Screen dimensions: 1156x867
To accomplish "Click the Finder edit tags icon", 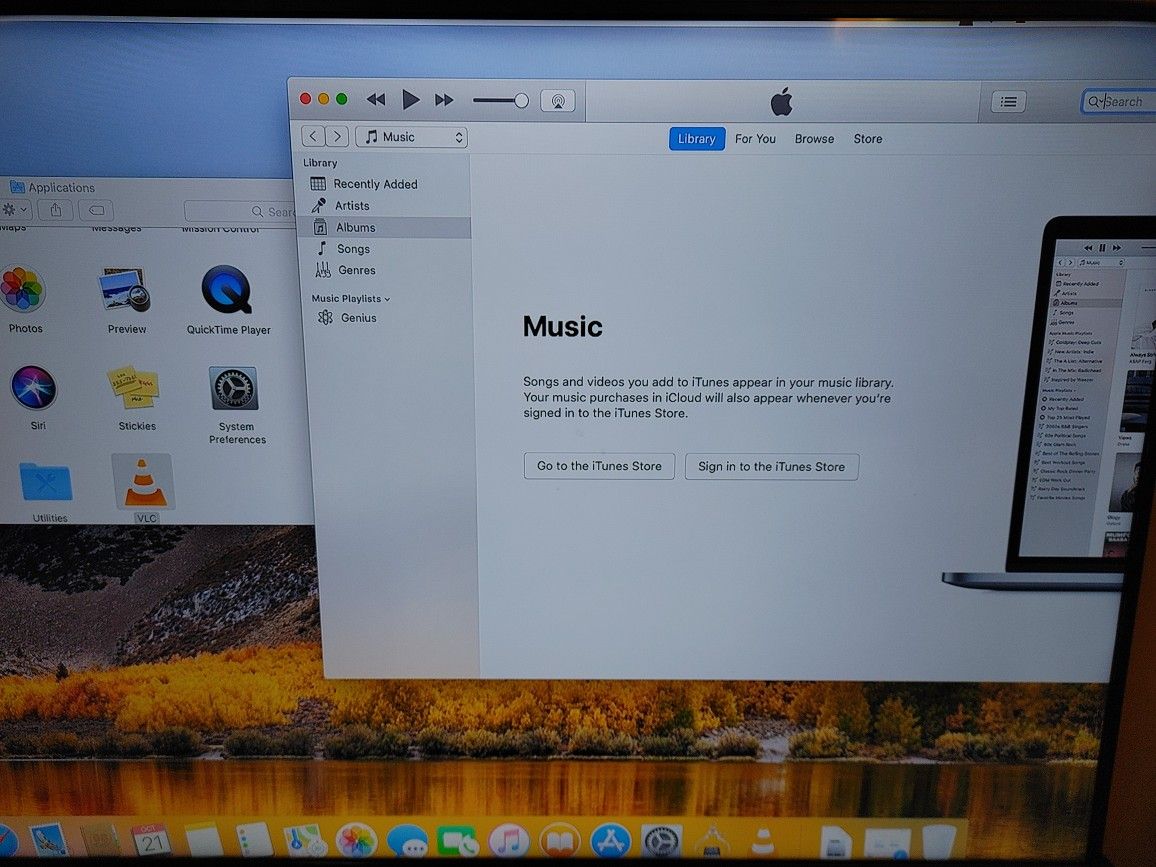I will (x=96, y=210).
